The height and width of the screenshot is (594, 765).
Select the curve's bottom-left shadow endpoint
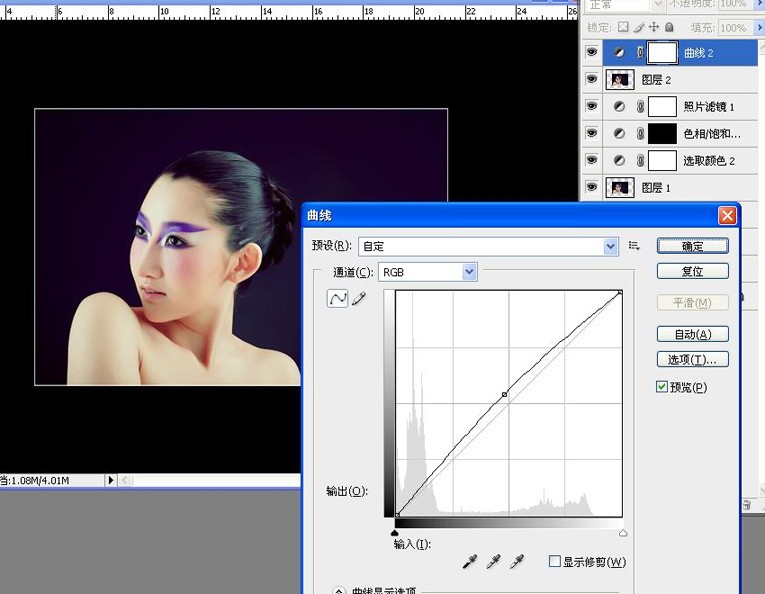(x=398, y=515)
